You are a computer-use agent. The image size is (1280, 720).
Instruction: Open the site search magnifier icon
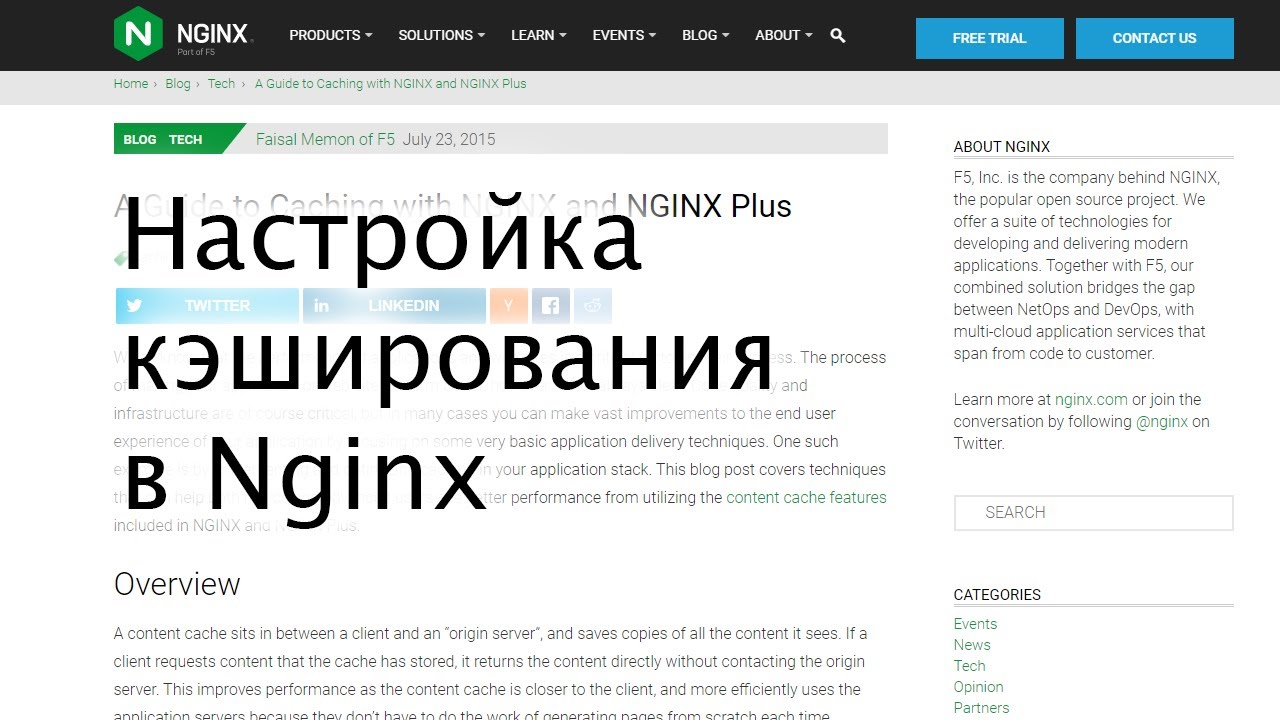click(x=838, y=35)
